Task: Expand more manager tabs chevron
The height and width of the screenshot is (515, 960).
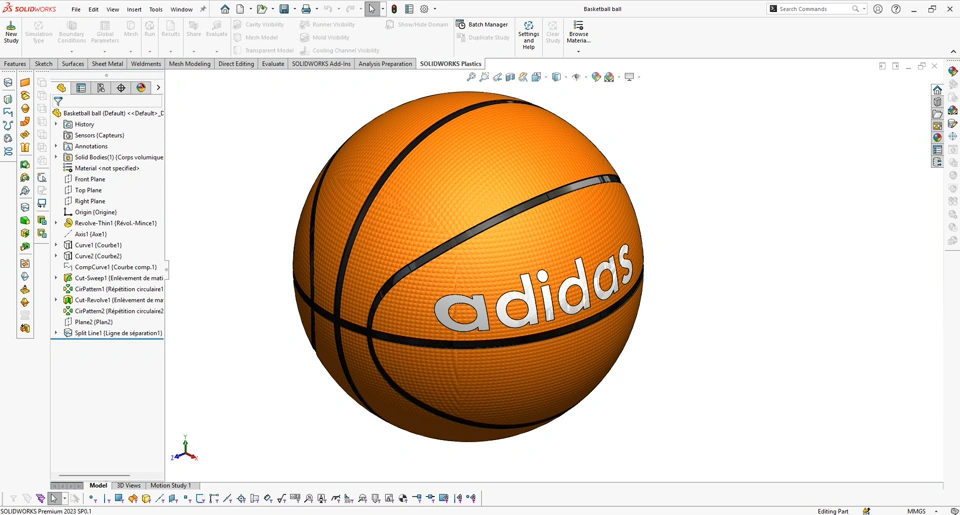Action: 158,88
